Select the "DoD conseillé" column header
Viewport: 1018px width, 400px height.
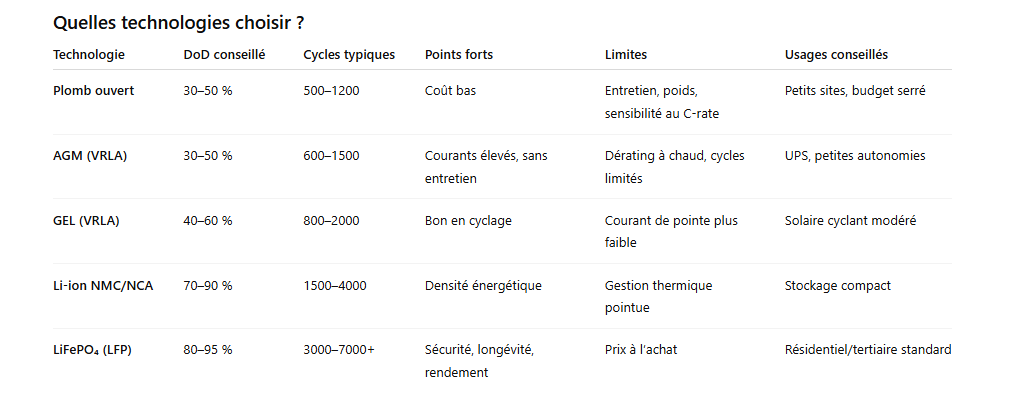coord(224,55)
